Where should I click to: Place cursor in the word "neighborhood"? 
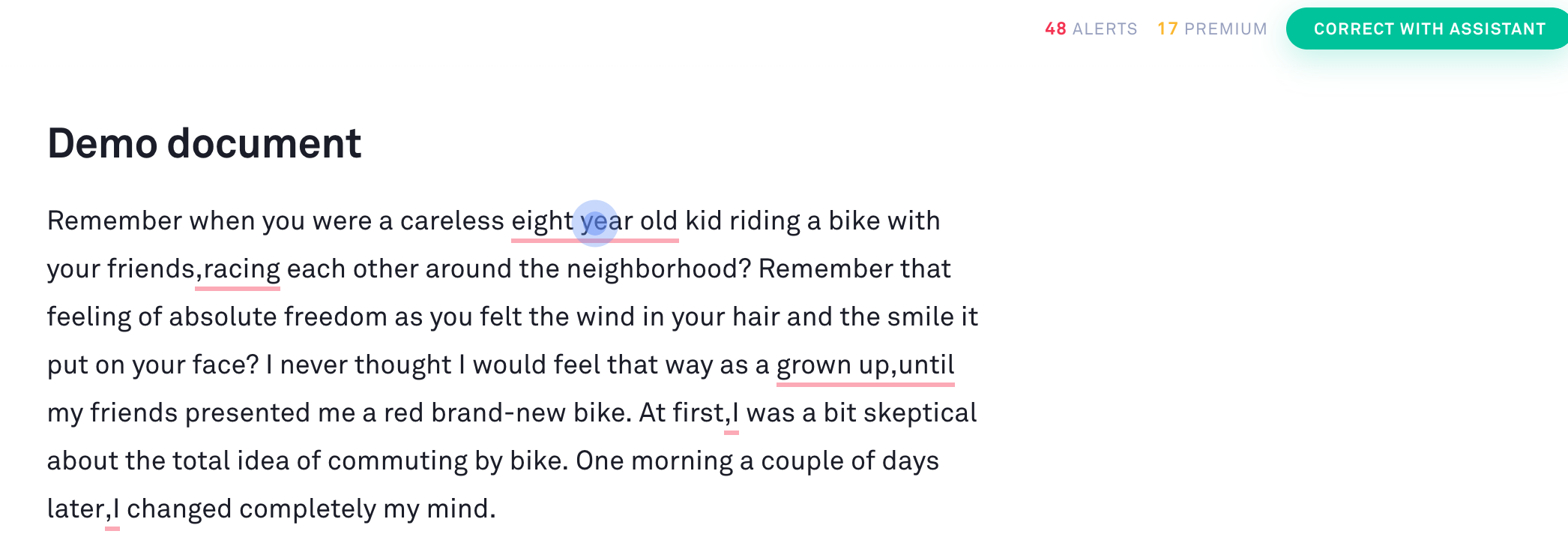tap(658, 269)
